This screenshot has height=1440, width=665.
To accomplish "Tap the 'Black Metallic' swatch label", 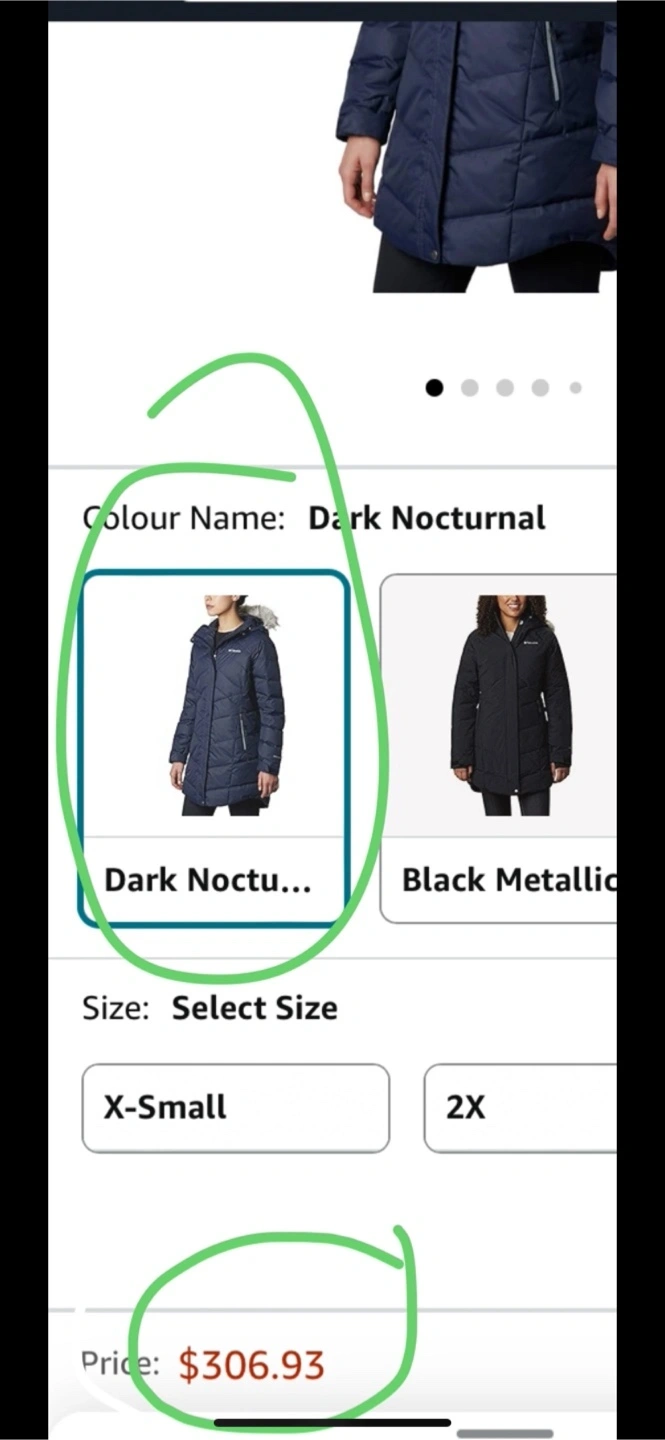I will pos(509,880).
